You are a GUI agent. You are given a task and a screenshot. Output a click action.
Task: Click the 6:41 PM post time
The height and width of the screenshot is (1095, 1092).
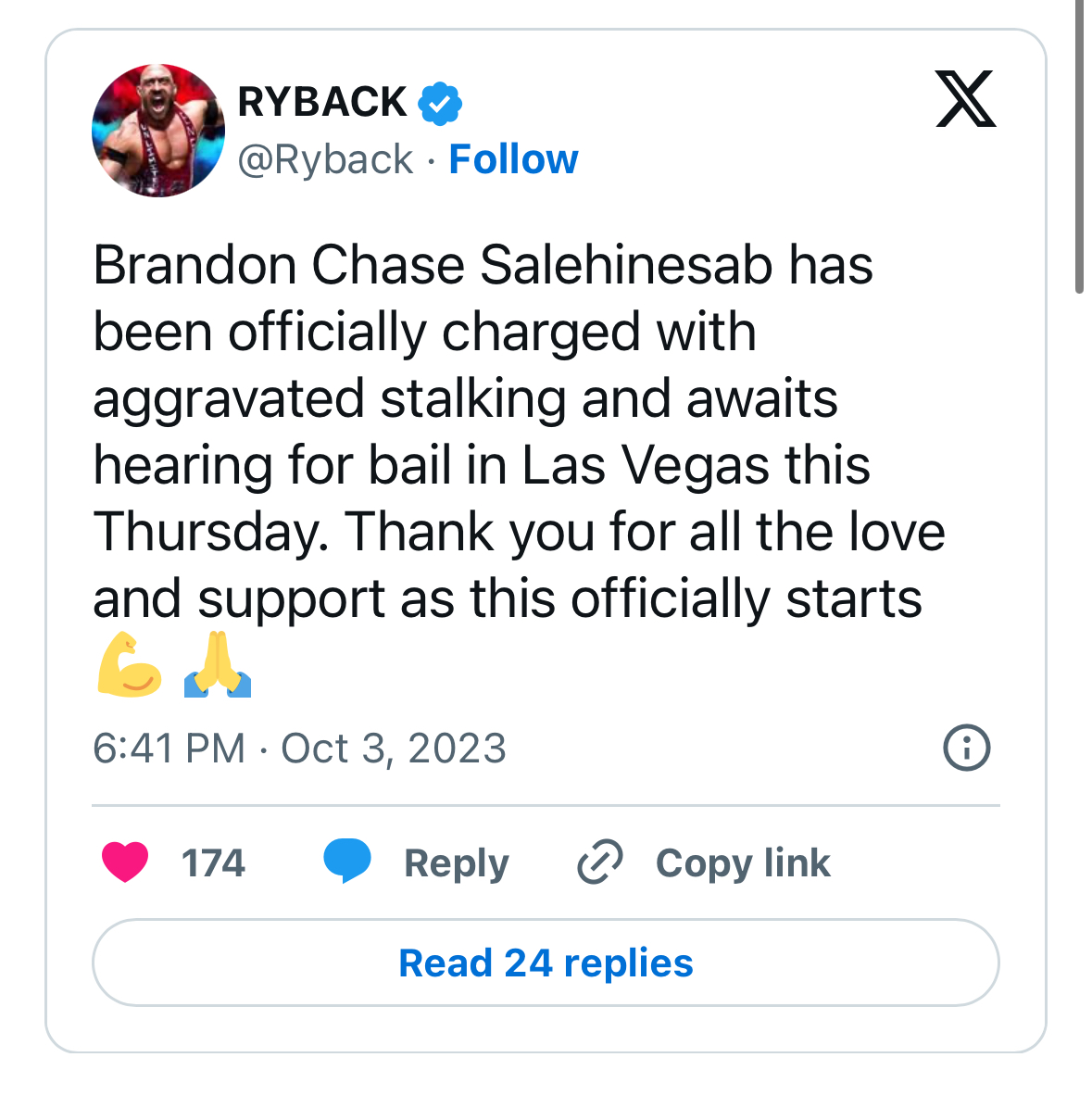[x=169, y=749]
